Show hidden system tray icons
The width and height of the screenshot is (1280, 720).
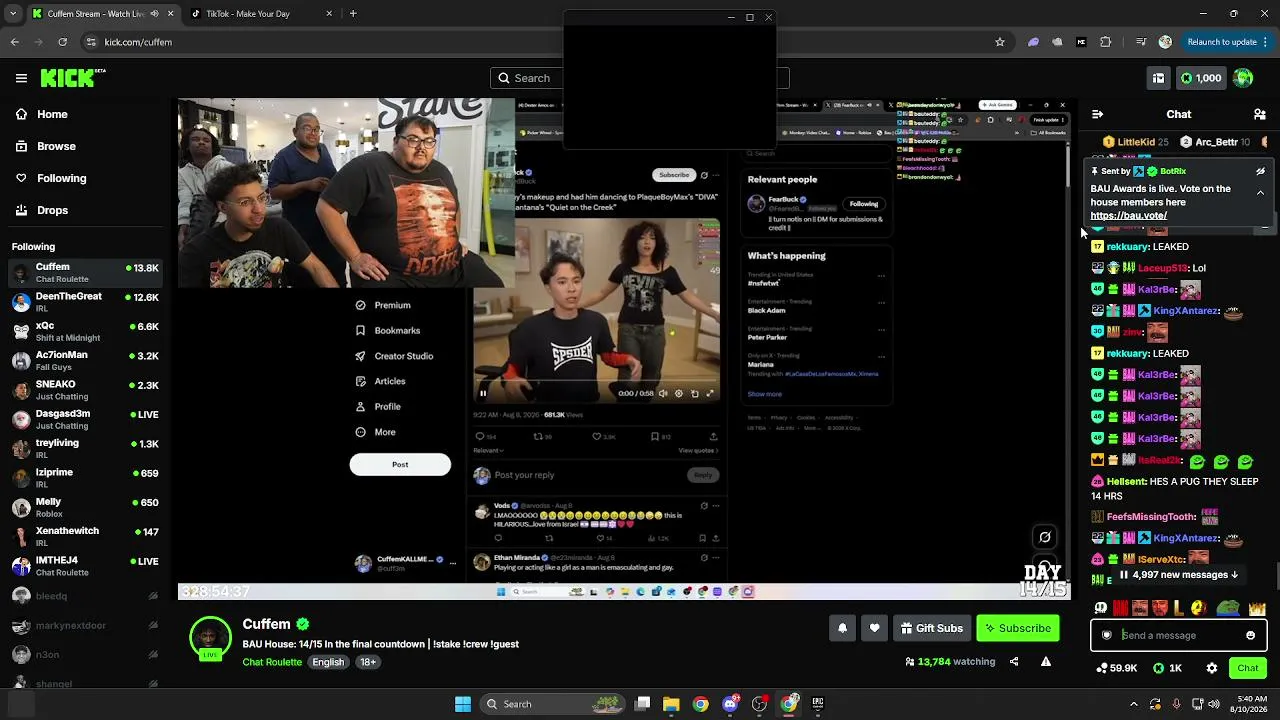click(1134, 704)
